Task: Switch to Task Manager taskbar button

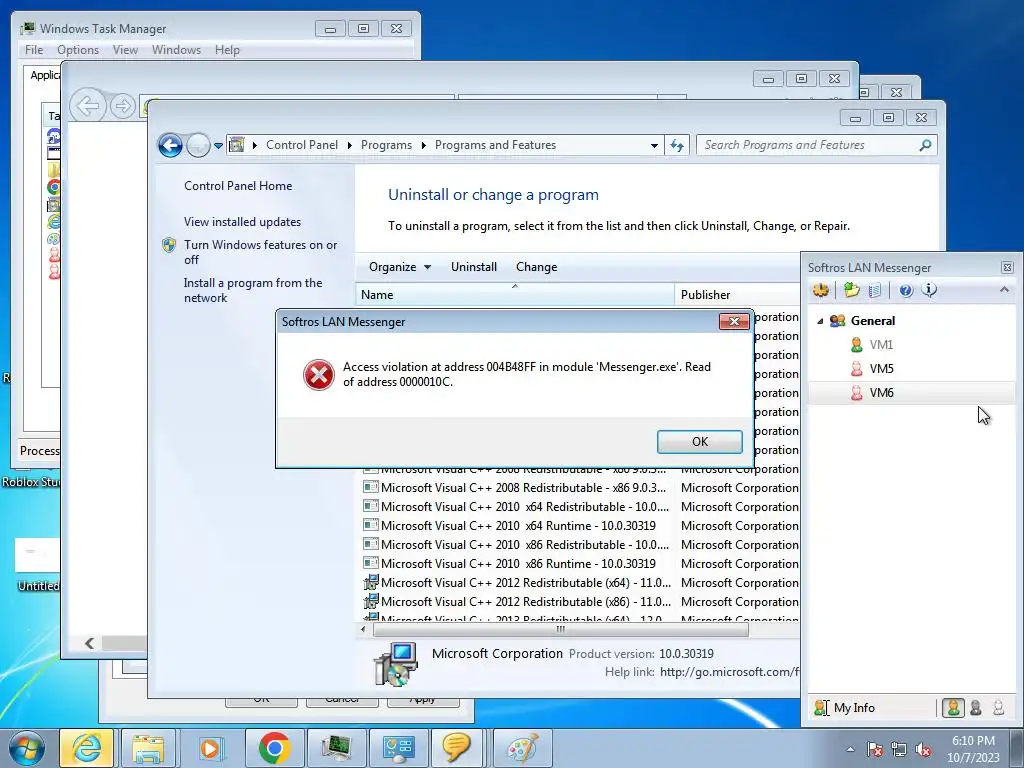Action: pos(336,748)
